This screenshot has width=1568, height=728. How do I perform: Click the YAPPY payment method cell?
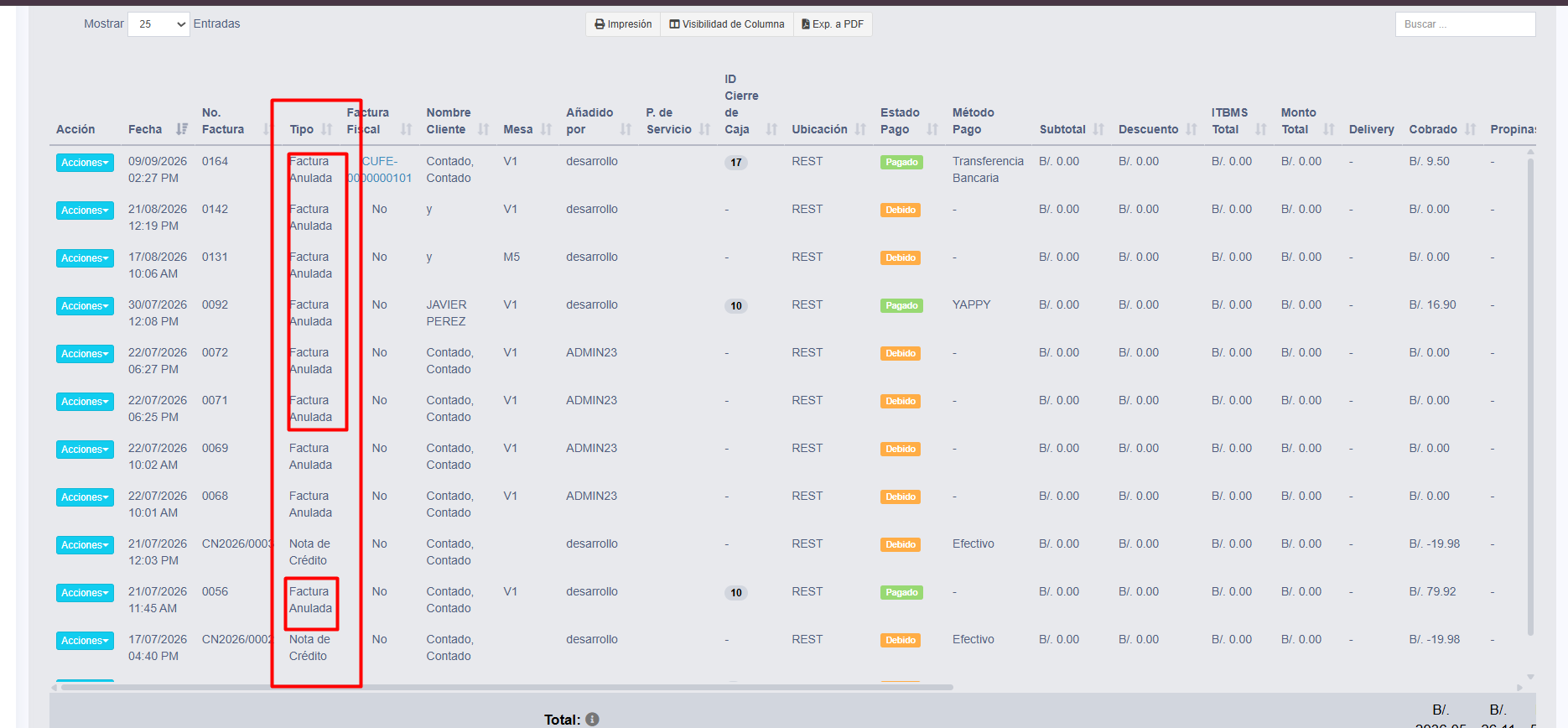(972, 304)
